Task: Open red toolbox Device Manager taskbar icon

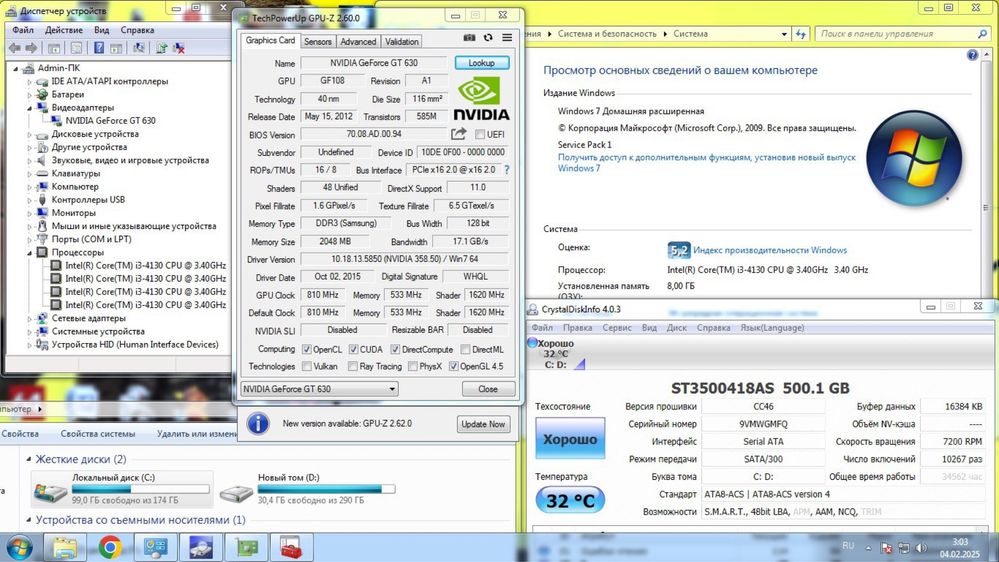Action: (x=291, y=547)
